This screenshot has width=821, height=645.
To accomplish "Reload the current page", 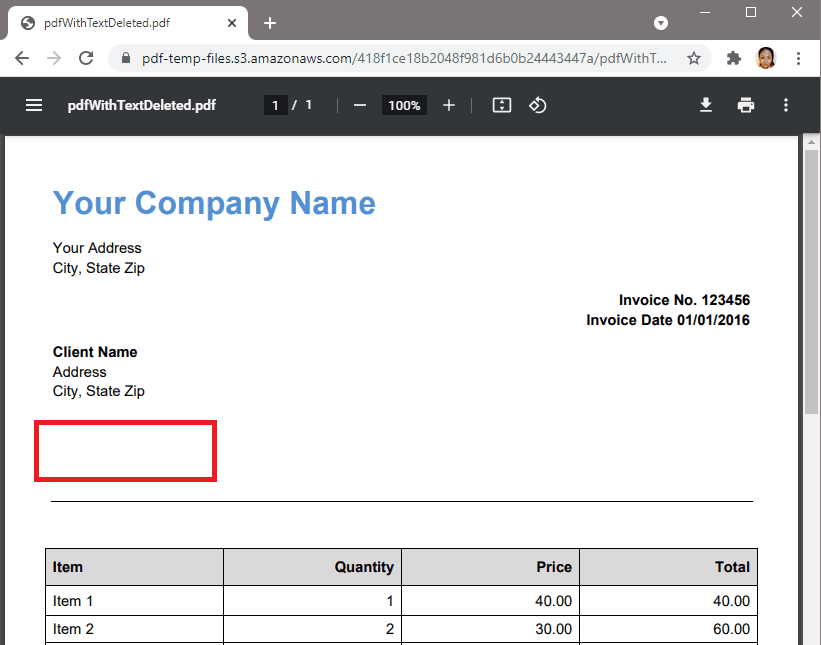I will [x=86, y=59].
